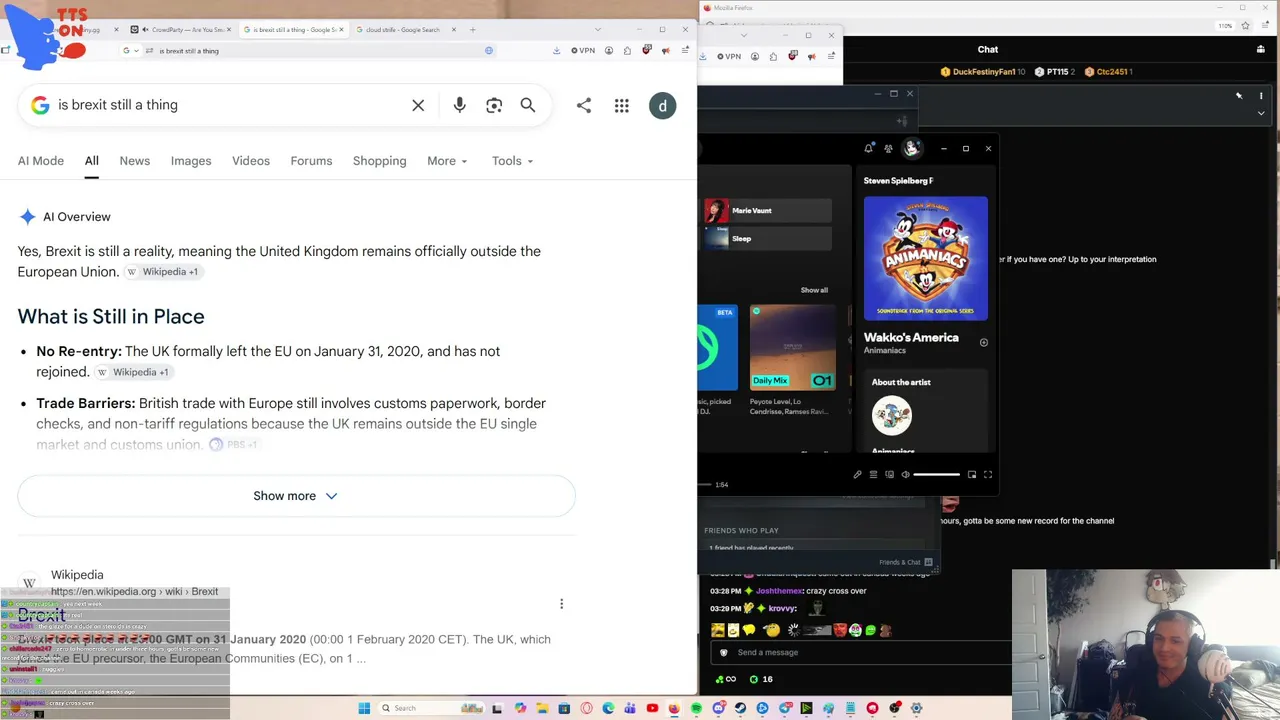This screenshot has height=720, width=1280.
Task: Open Spotify queue view
Action: point(873,475)
